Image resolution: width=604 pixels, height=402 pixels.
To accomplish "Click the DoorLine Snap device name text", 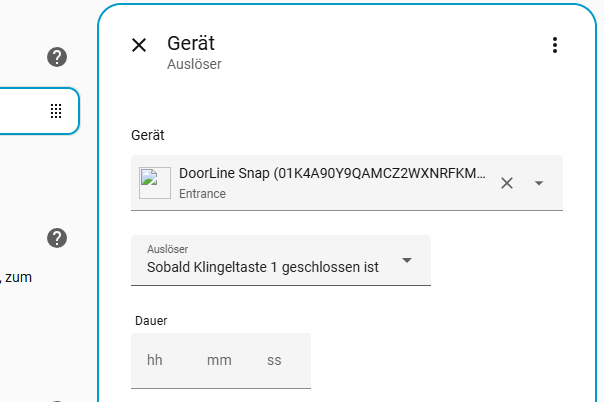I will point(332,174).
